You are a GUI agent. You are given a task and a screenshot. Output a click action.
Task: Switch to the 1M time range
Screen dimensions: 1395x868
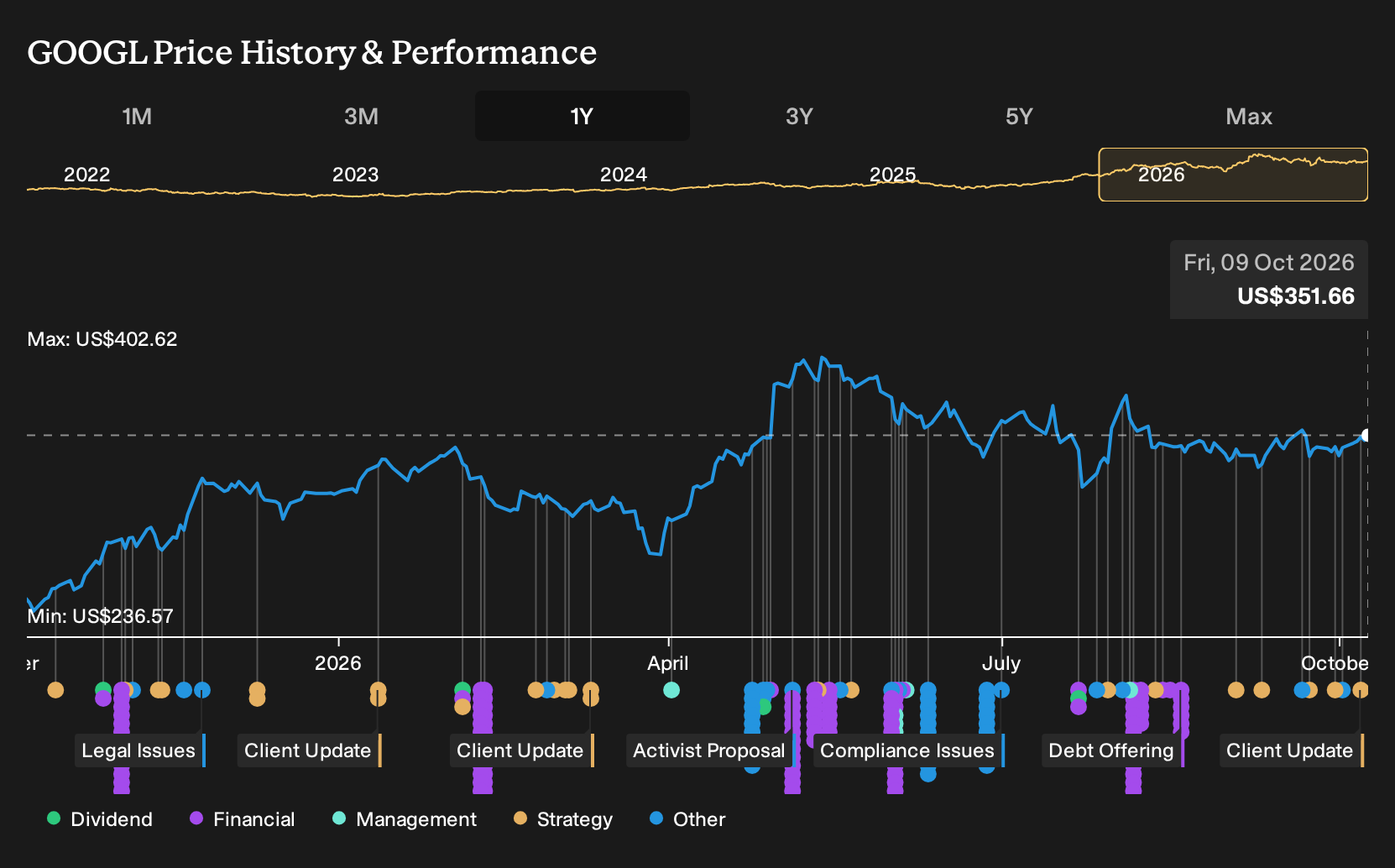[137, 116]
